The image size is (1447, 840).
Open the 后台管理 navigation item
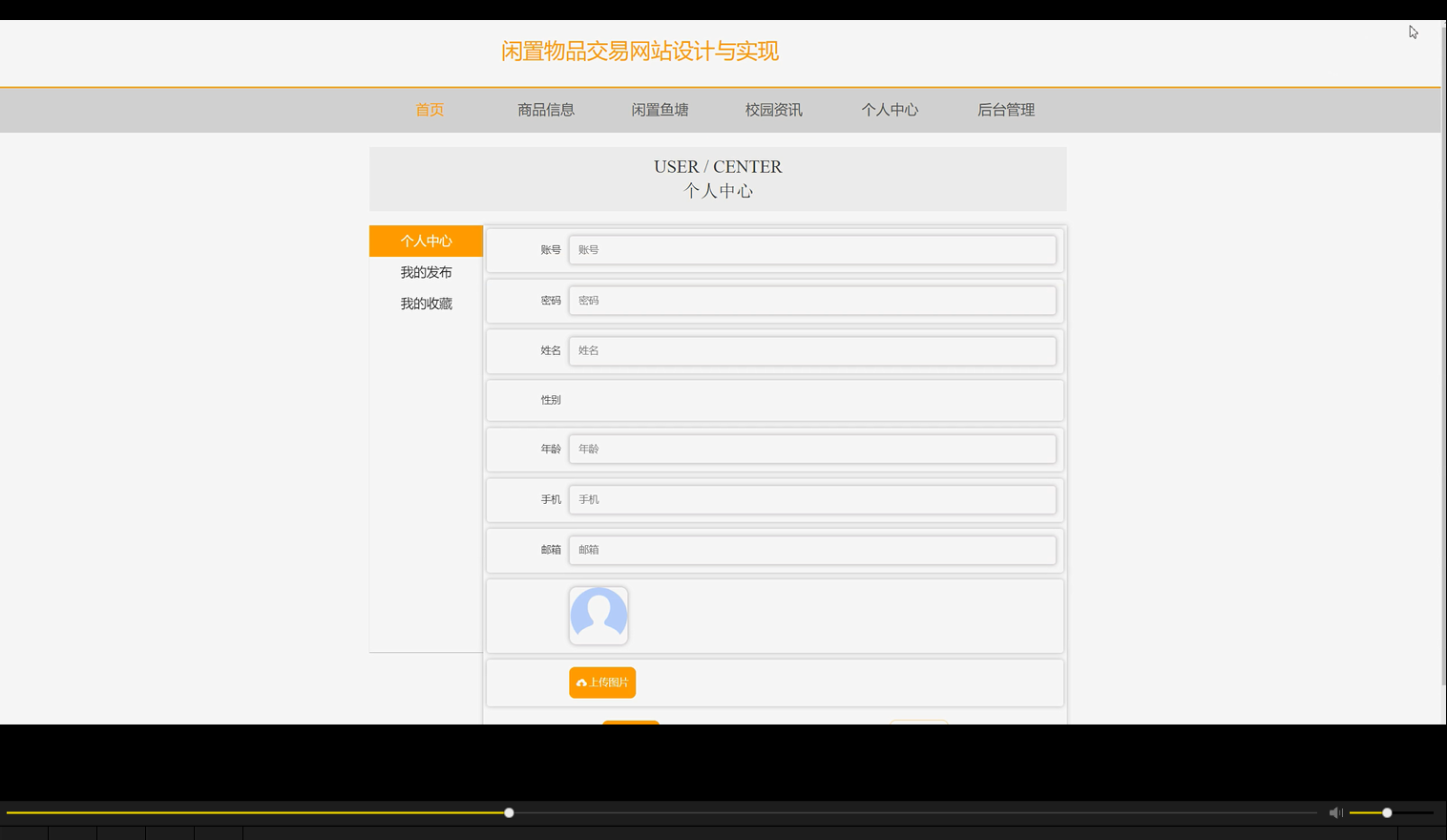1006,110
